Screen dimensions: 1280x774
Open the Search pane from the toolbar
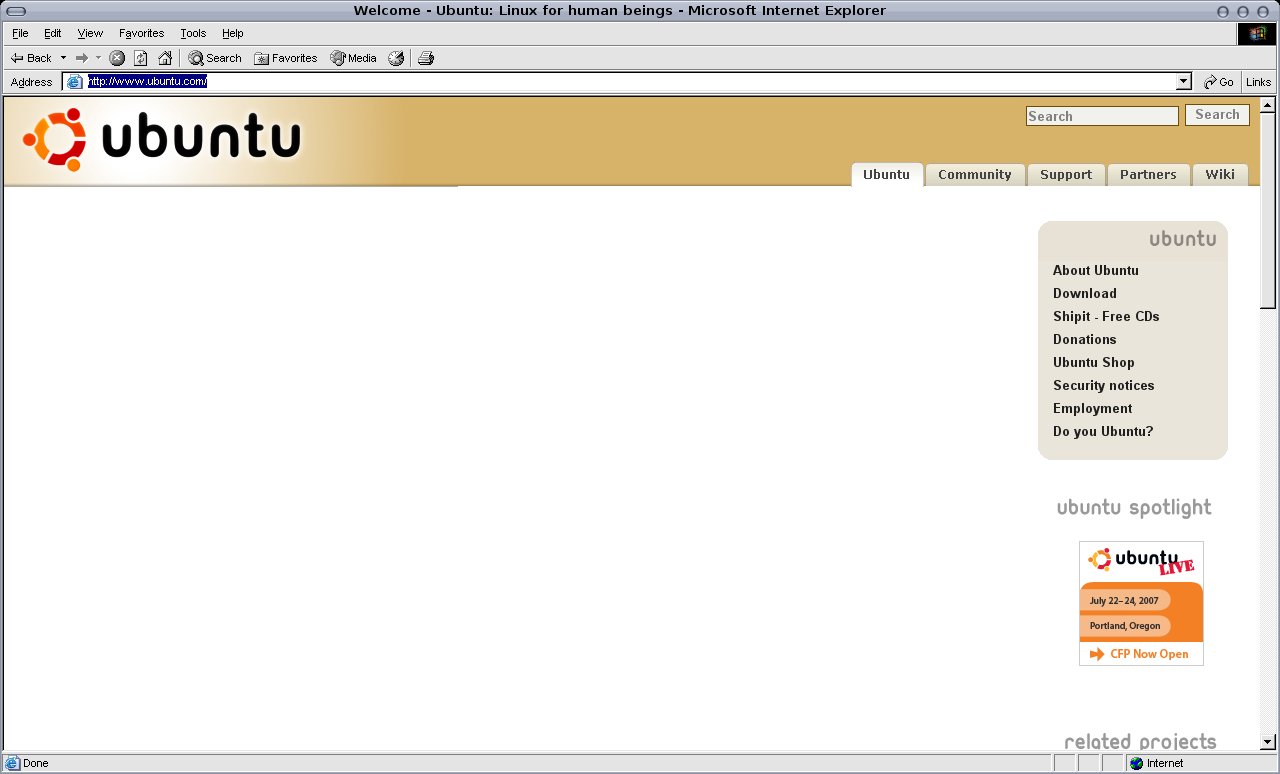(215, 58)
